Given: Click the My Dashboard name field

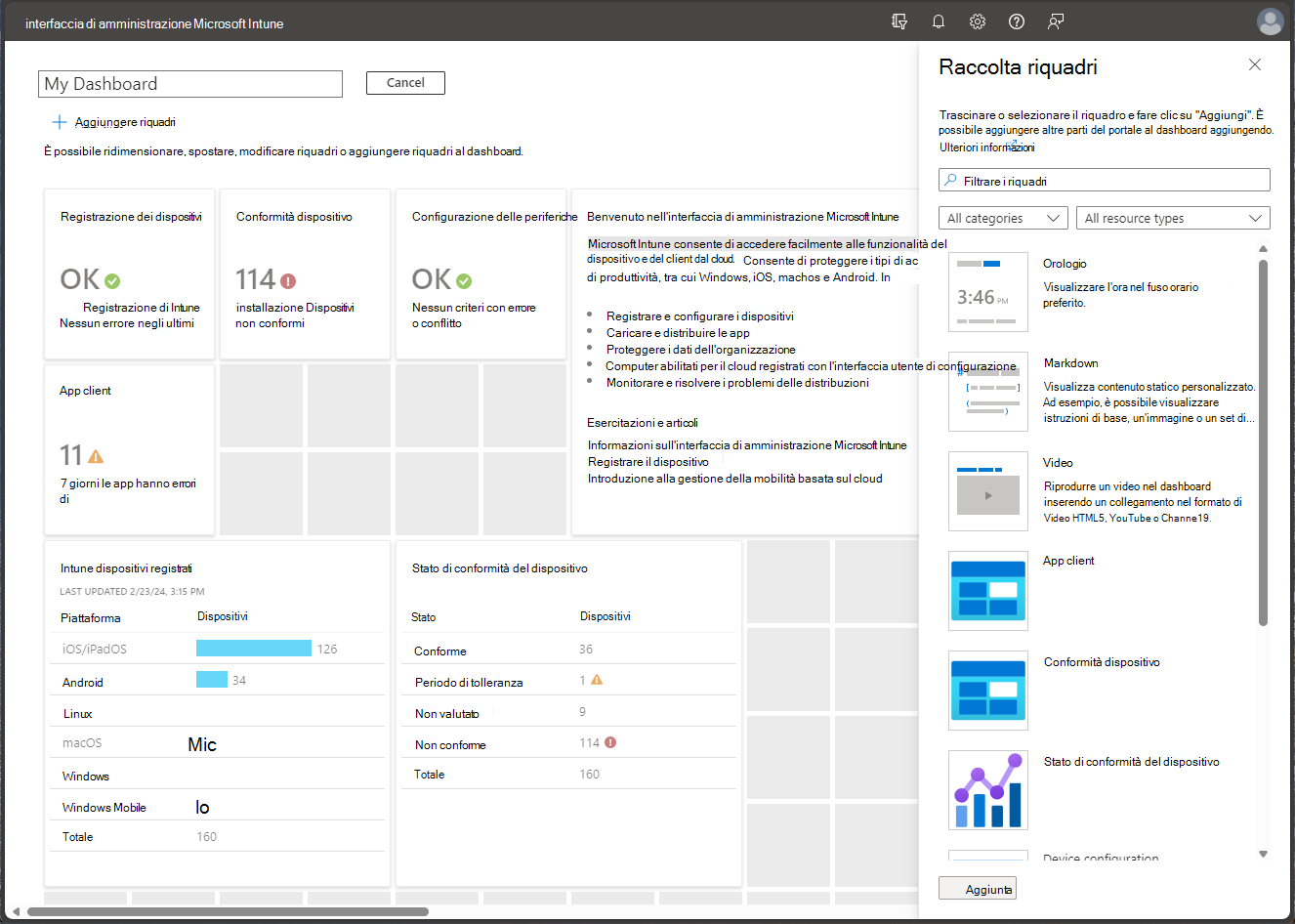Looking at the screenshot, I should pos(190,84).
